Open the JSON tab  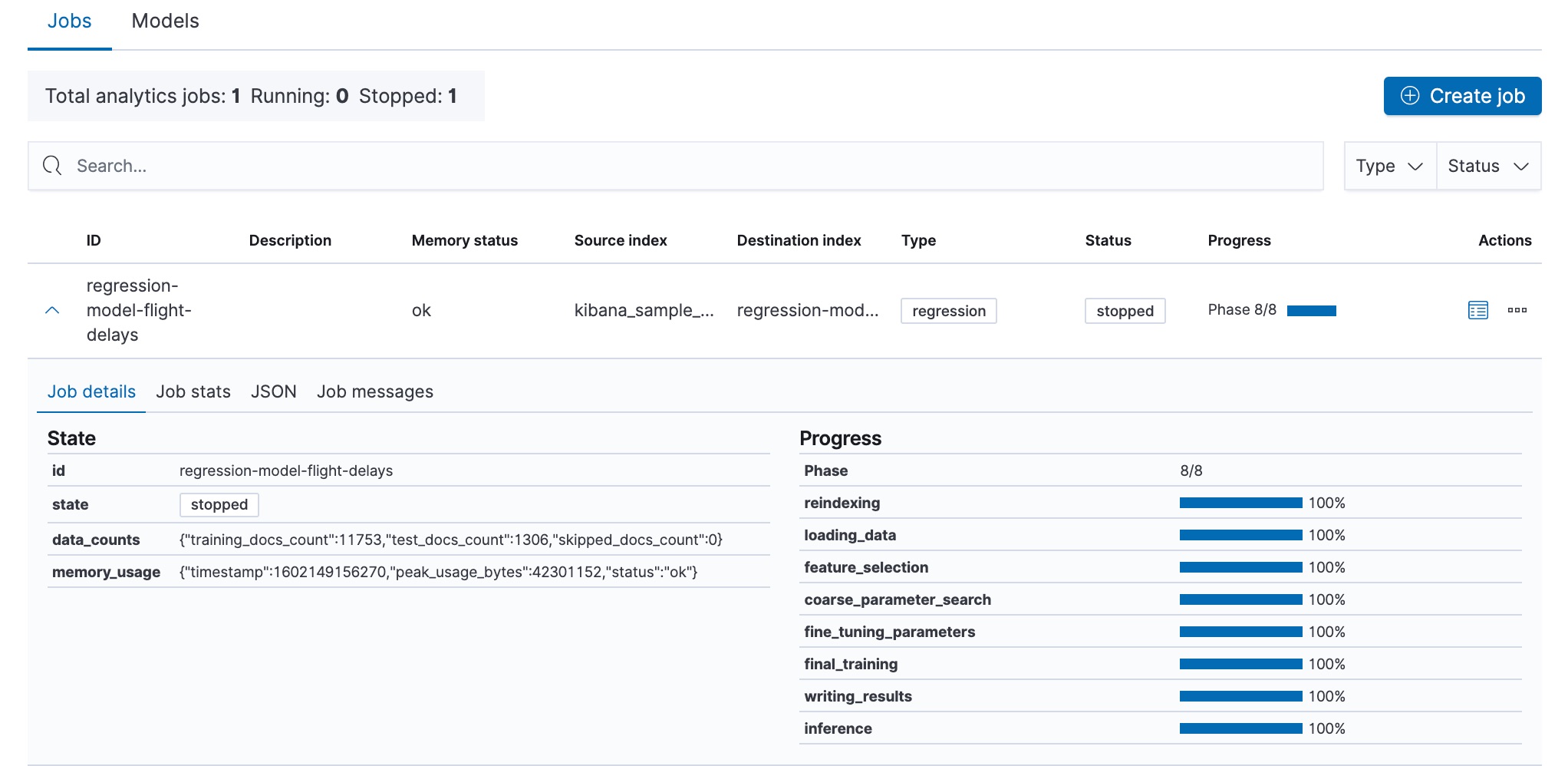click(273, 391)
